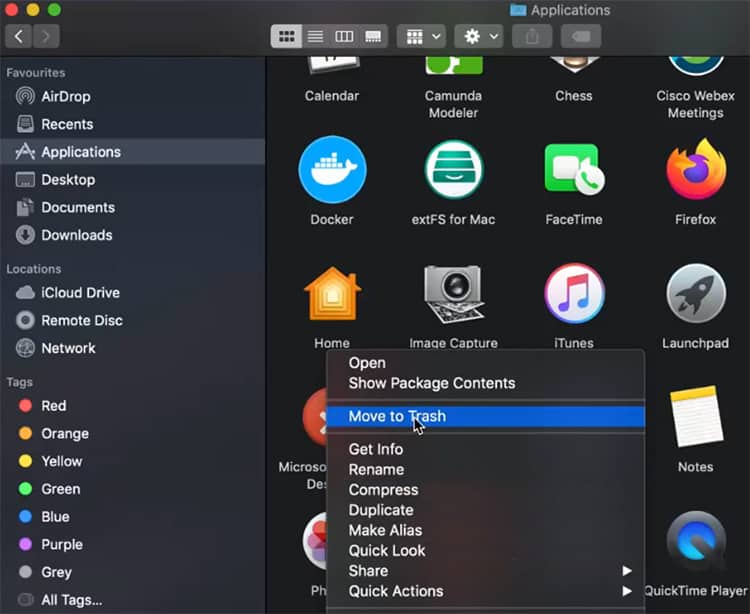Expand the Quick Actions submenu
Screen dimensions: 750x614
[485, 592]
